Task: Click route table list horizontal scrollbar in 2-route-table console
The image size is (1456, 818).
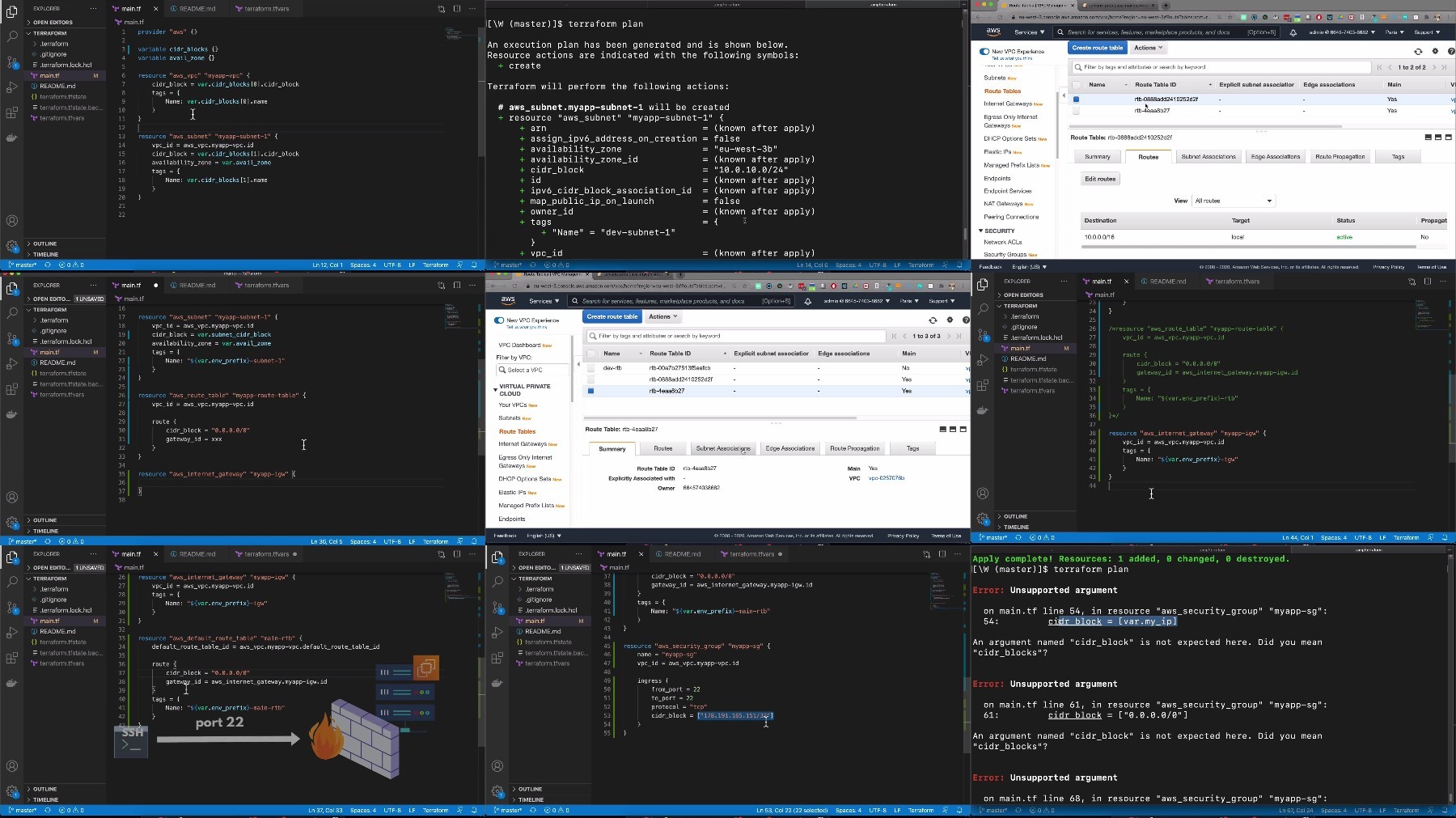Action: [x=1206, y=126]
